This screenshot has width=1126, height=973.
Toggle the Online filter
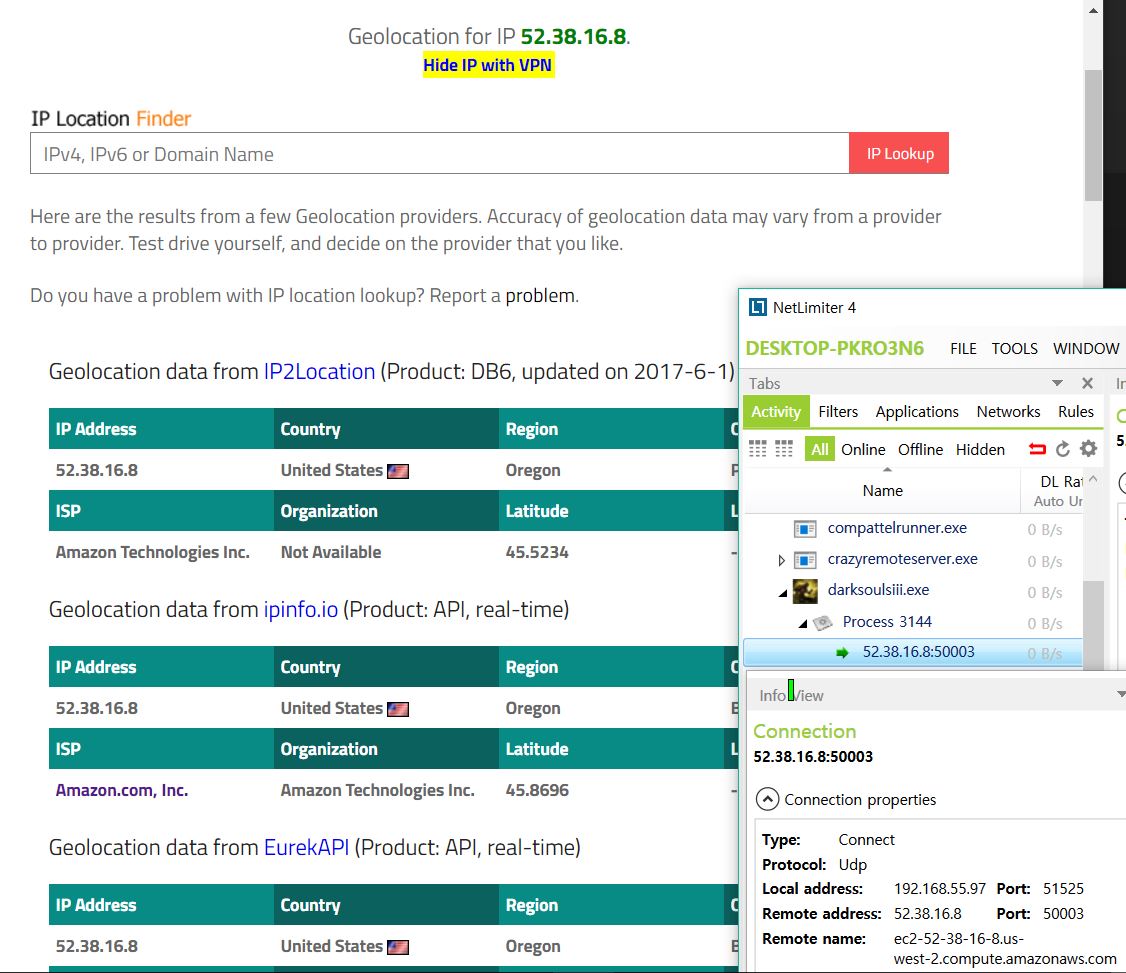pos(863,450)
